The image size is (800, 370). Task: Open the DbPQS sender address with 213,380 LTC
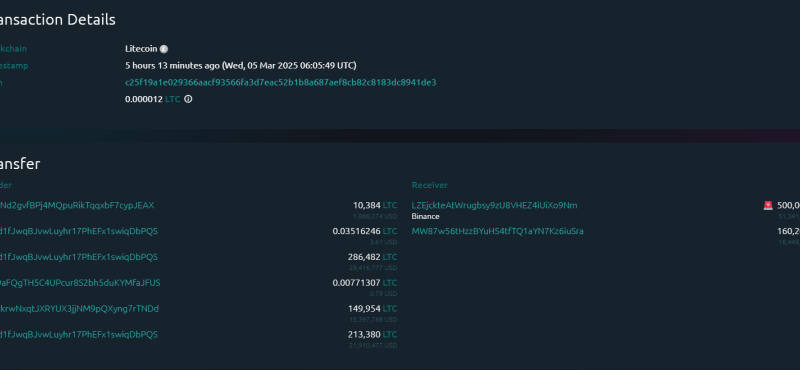[x=79, y=334]
